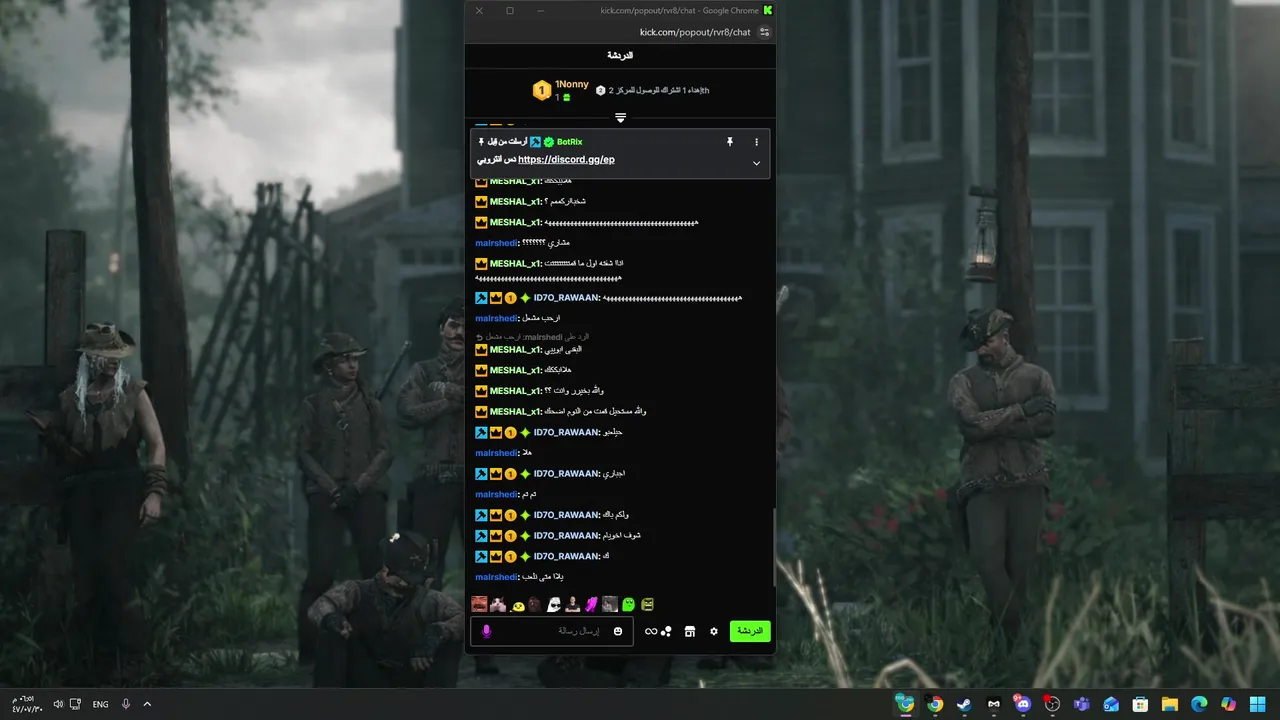1280x720 pixels.
Task: Insert the angry yellow-green face emote
Action: [648, 604]
